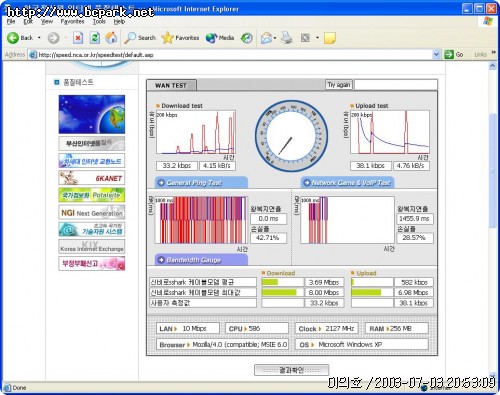500x395 pixels.
Task: Click the Clock 2127 MHz field
Action: (326, 328)
